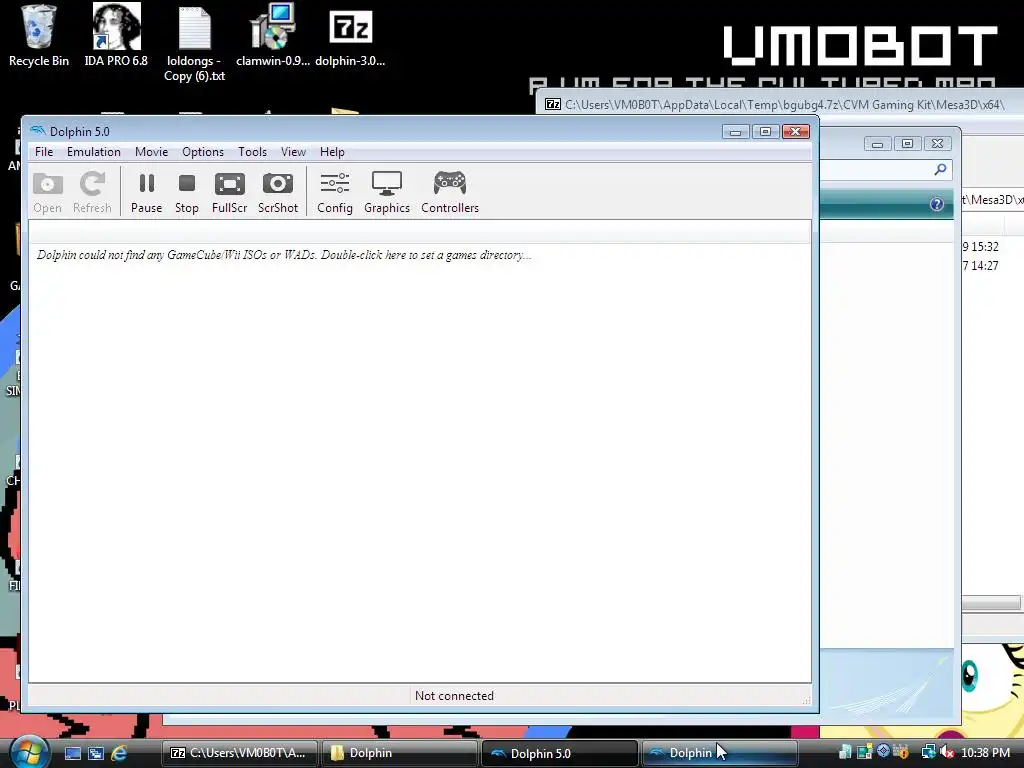Select the loldongs - Copy (6).txt file icon
This screenshot has height=768, width=1024.
(x=194, y=44)
